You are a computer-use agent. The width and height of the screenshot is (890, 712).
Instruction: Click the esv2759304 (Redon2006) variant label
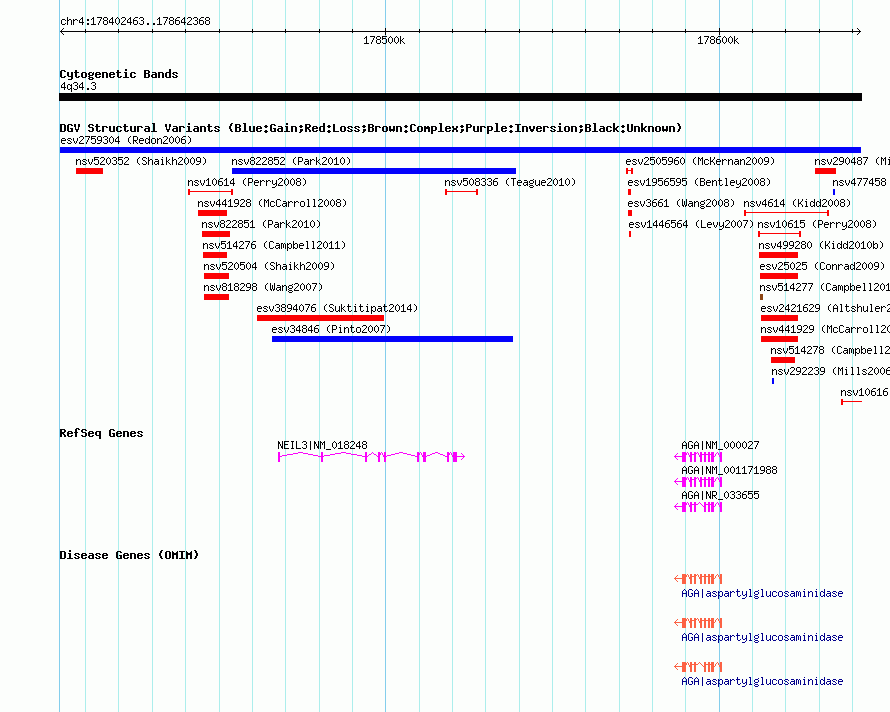(126, 140)
